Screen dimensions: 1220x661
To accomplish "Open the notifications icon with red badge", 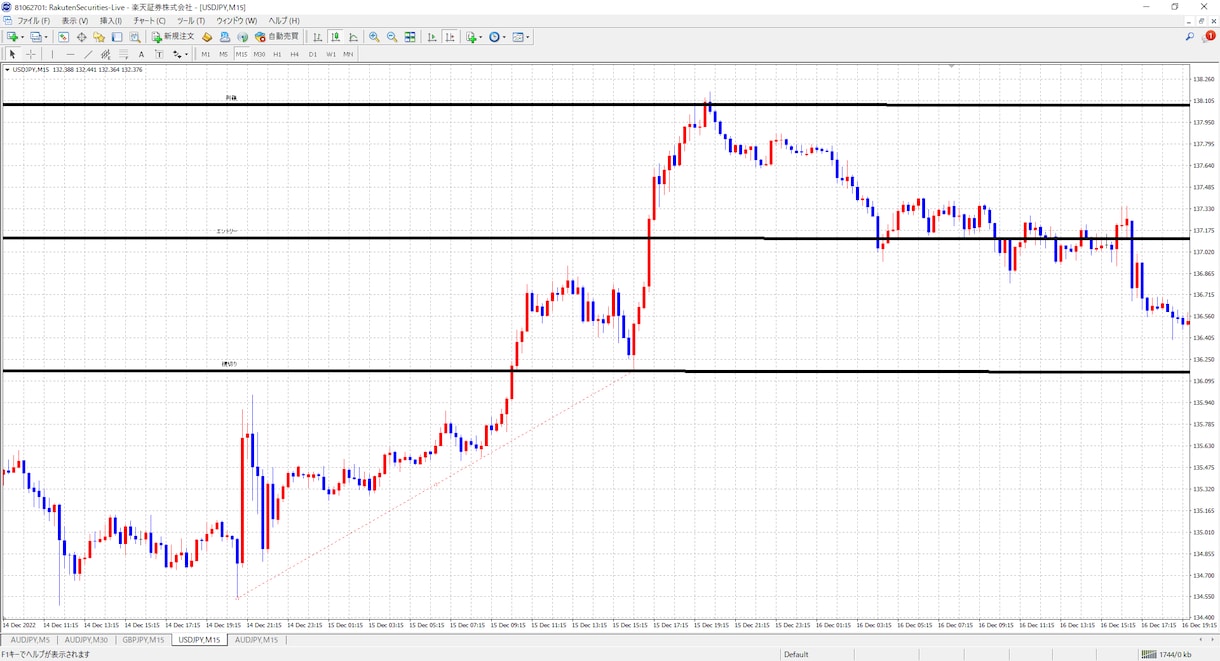I will point(1209,37).
